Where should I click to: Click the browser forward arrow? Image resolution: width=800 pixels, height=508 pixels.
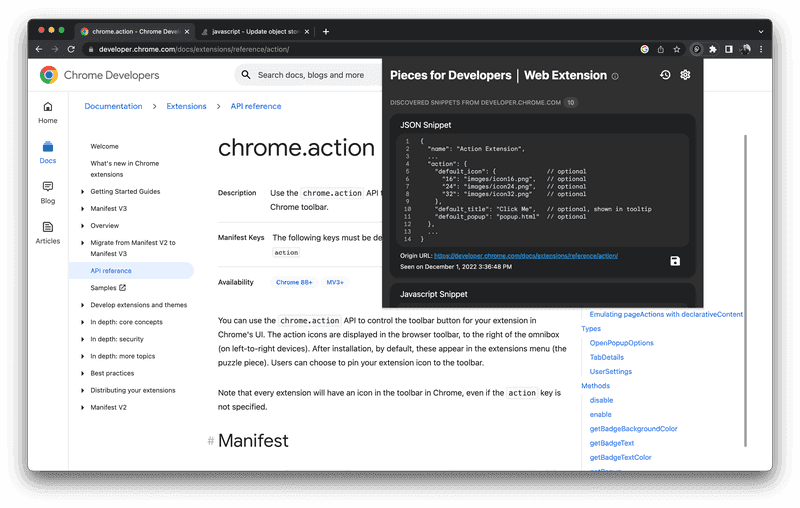[x=55, y=49]
